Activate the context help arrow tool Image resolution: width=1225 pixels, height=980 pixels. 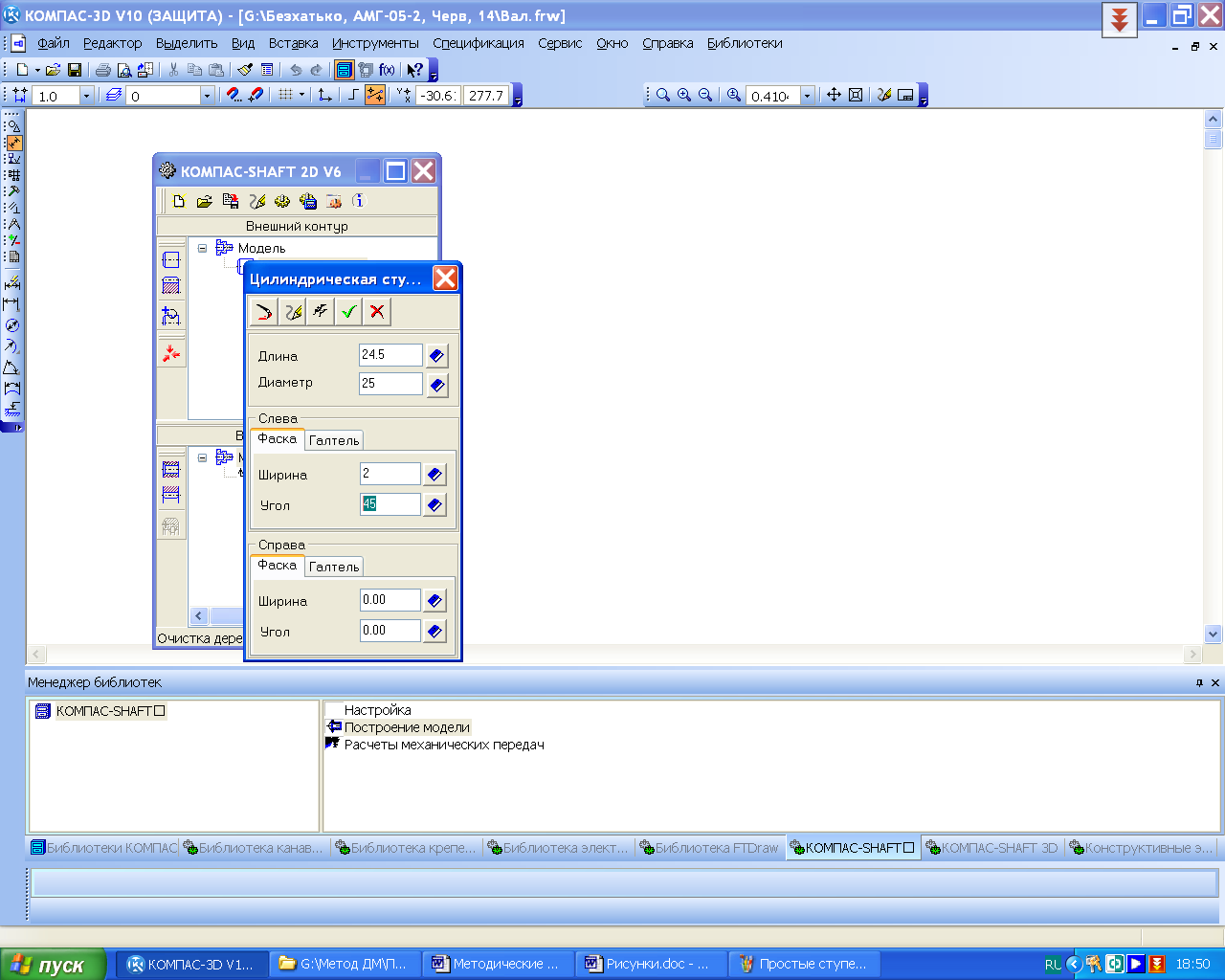[x=414, y=70]
